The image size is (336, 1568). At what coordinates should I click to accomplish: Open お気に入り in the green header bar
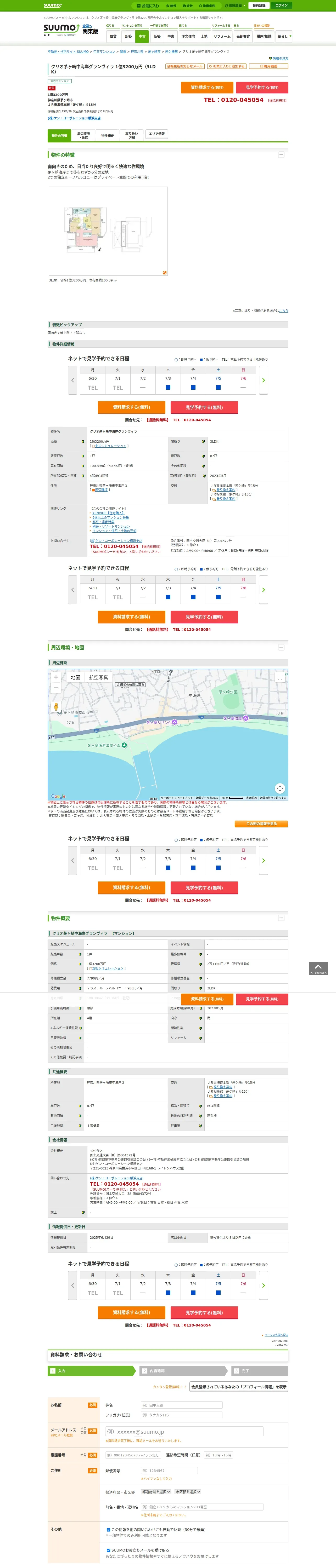(x=148, y=5)
